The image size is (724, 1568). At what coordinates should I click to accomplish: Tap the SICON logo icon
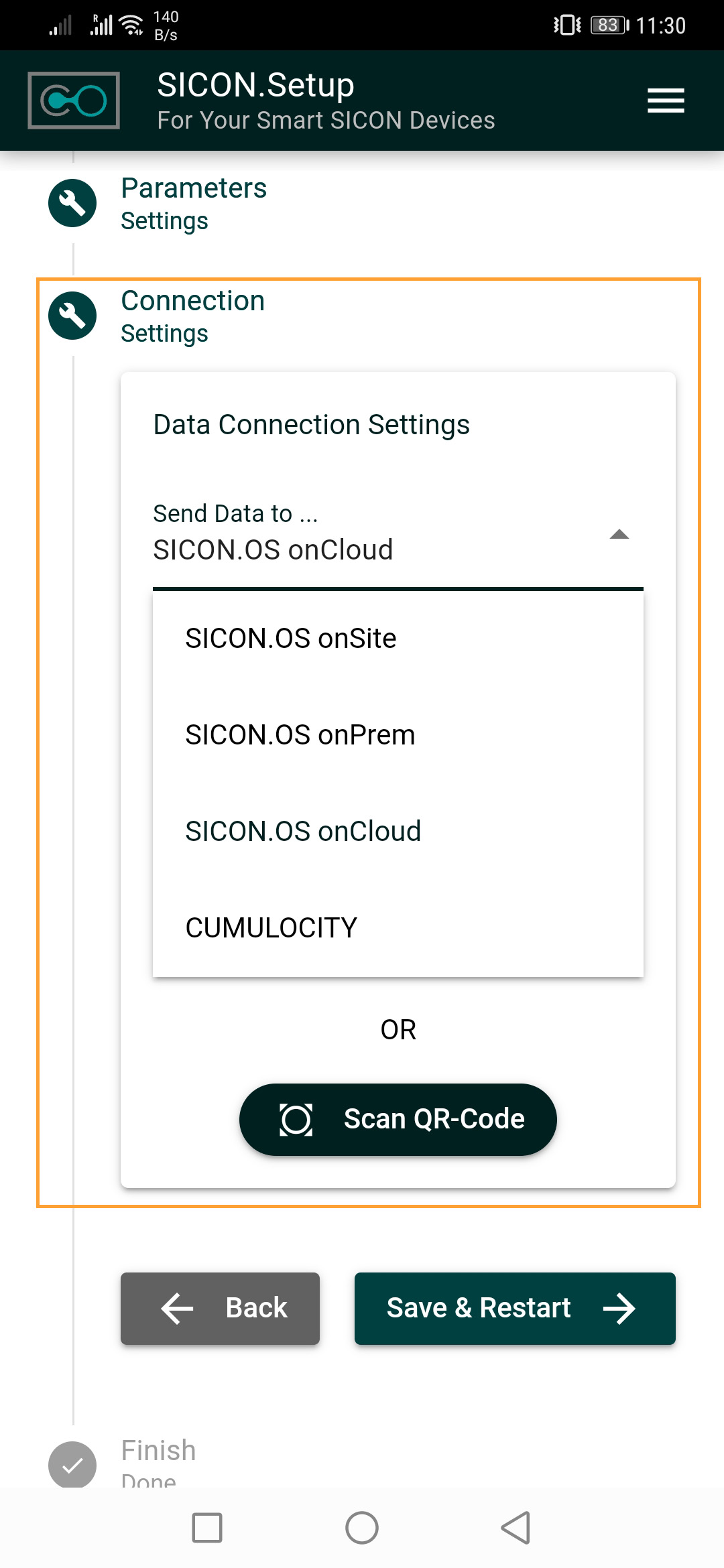74,101
